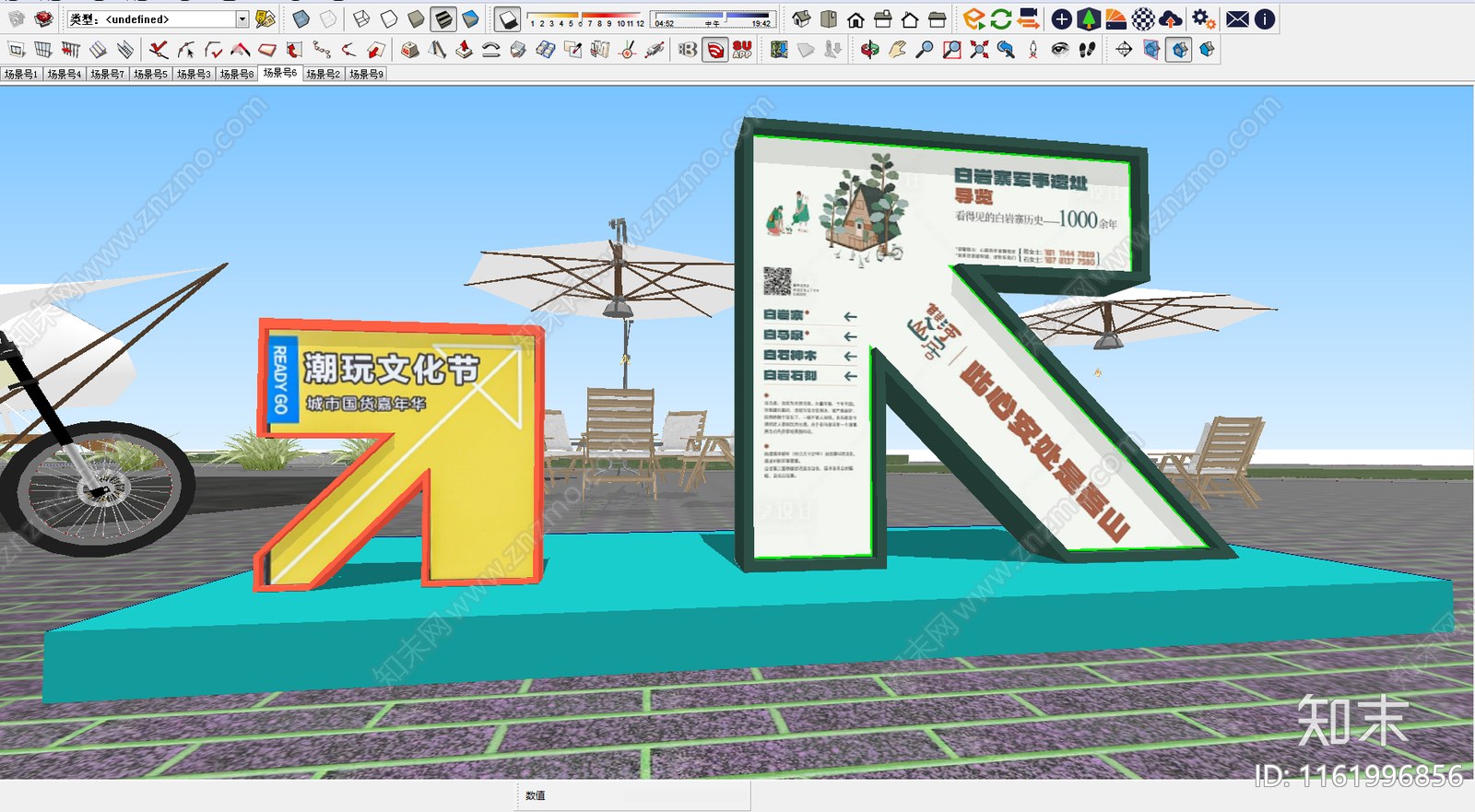Adjust the shadow time-of-day slider
The image size is (1475, 812).
point(712,18)
